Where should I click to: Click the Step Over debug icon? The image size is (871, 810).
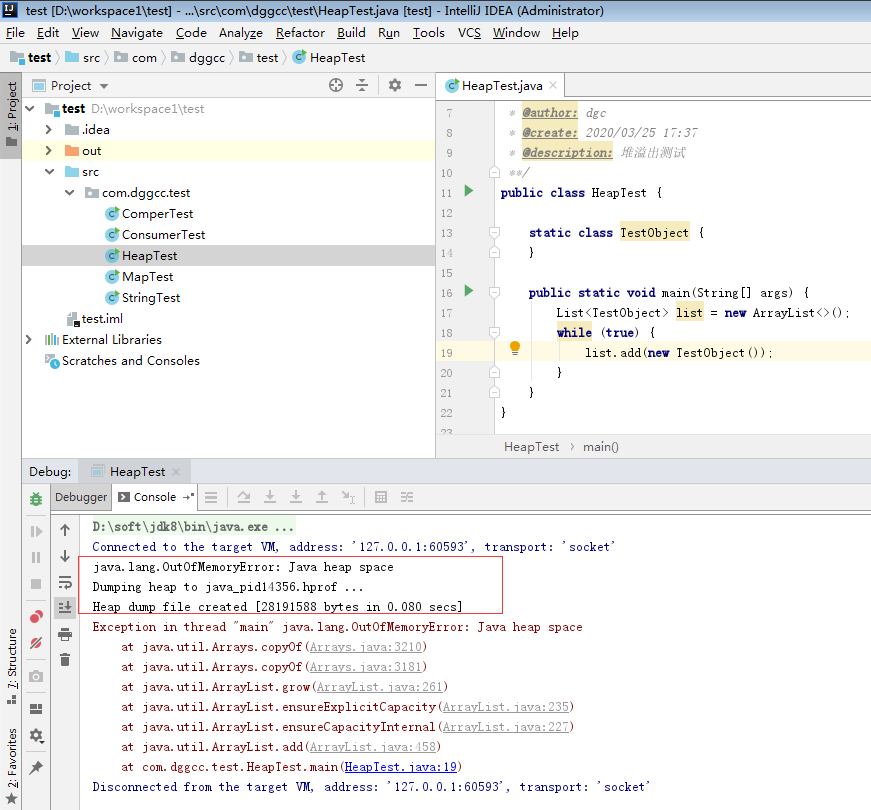click(243, 497)
